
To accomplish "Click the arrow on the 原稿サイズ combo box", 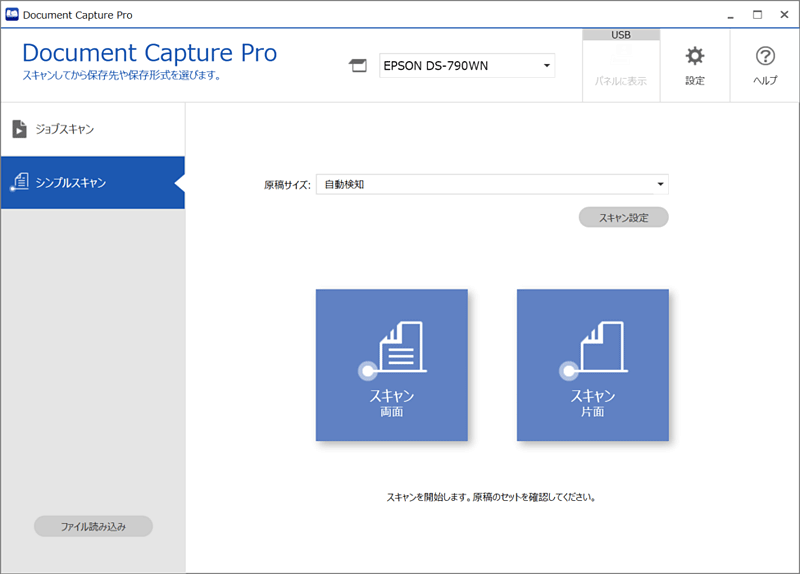I will 660,184.
